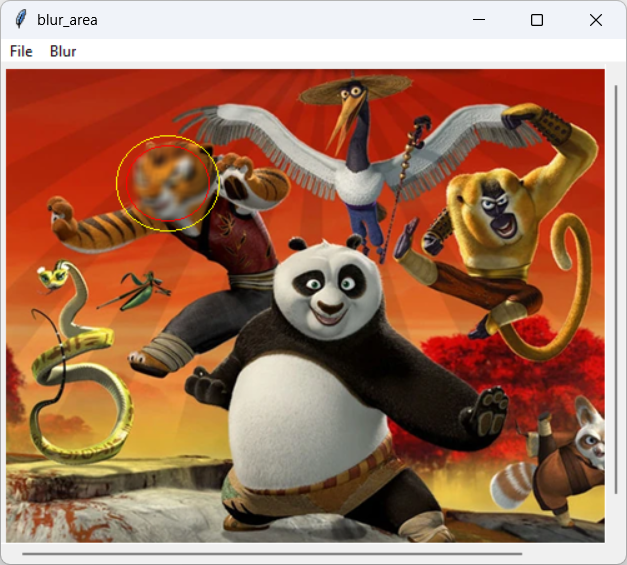Click the green mantis
The width and height of the screenshot is (627, 565).
point(138,290)
